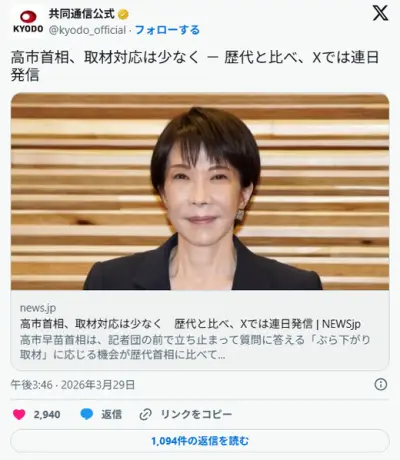
Task: Open the NEWSjp article card title
Action: (190, 324)
